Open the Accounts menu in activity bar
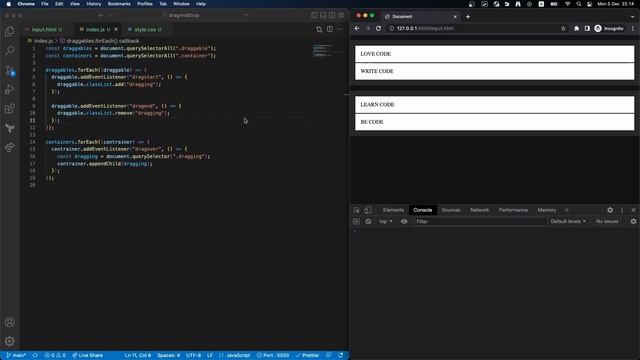Viewport: 640px width, 360px height. point(10,322)
